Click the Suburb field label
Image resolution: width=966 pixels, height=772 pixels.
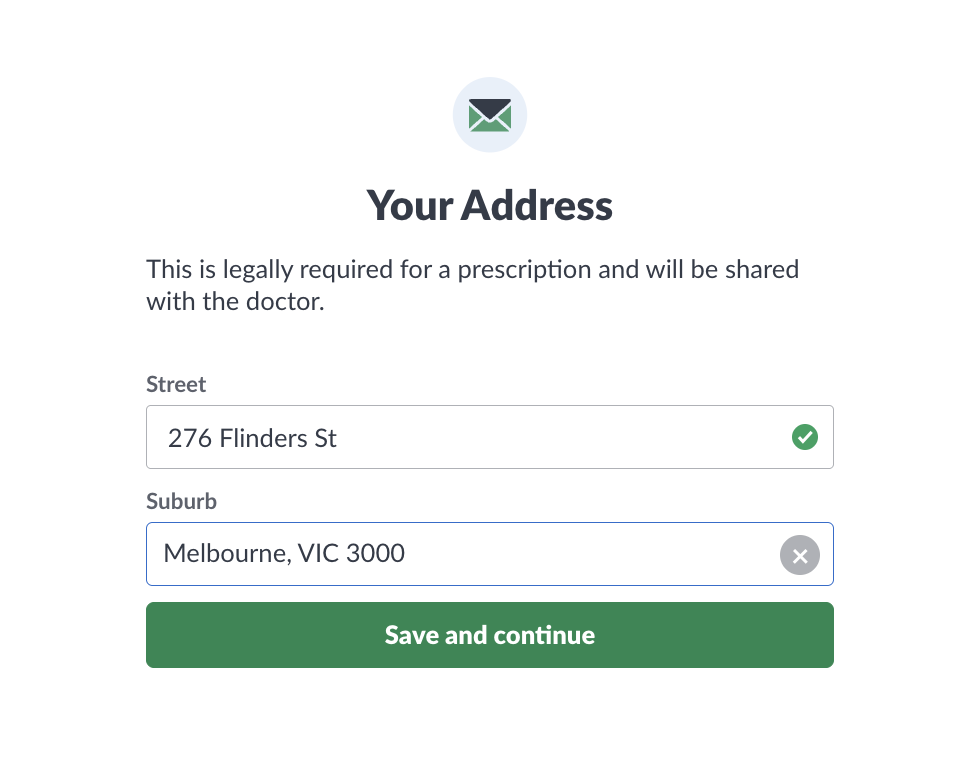click(x=181, y=501)
